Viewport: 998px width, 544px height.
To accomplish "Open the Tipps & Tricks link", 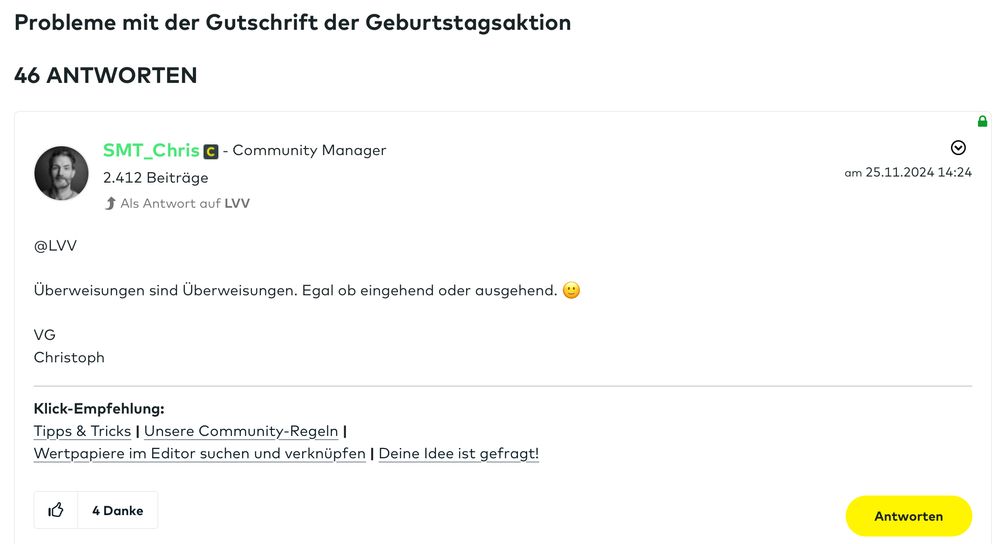I will point(82,431).
